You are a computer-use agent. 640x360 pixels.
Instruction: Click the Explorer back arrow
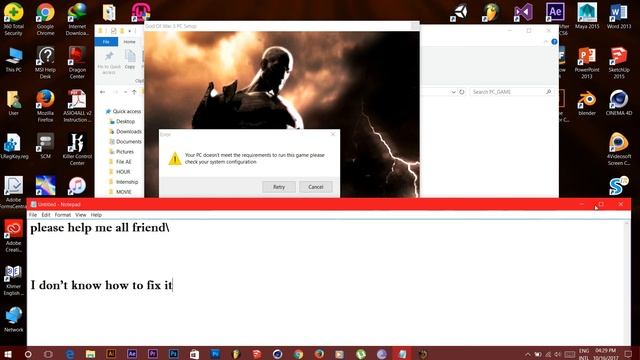click(x=102, y=92)
